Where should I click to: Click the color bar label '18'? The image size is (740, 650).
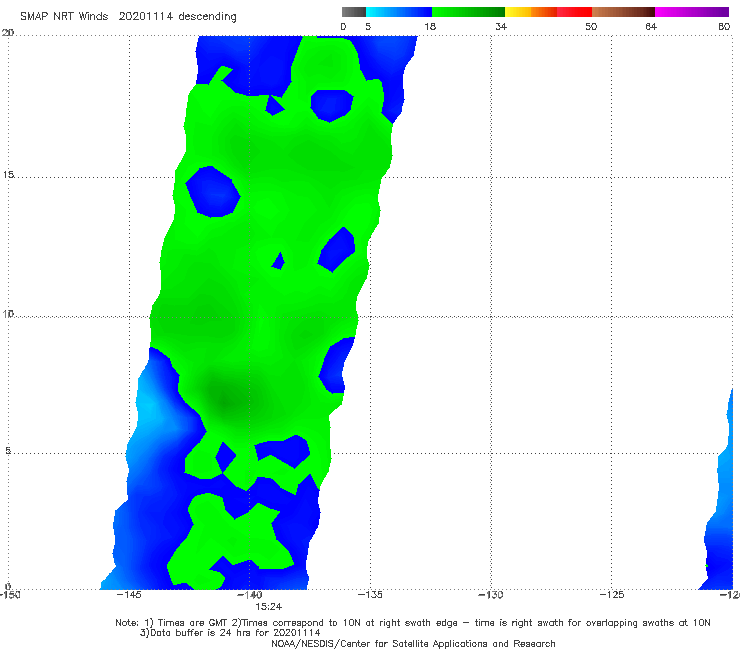coord(430,26)
